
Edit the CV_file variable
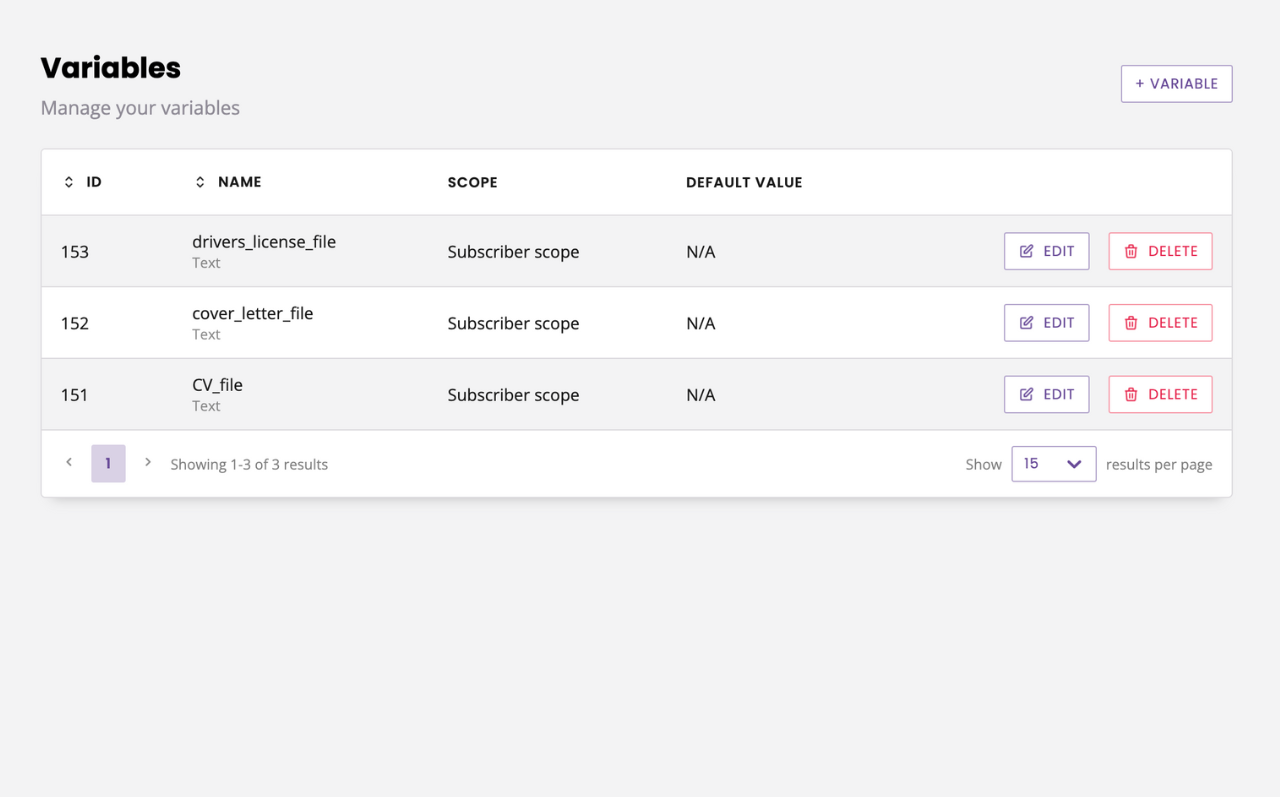1046,395
